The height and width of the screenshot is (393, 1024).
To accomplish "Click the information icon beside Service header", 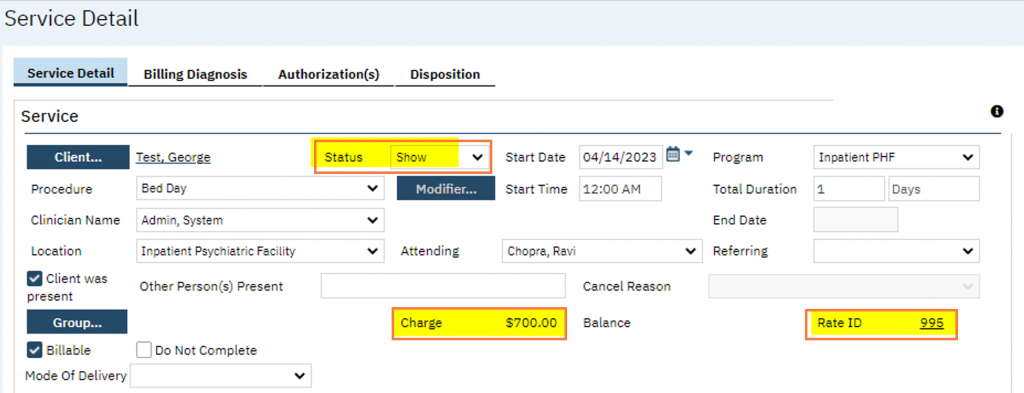I will (997, 112).
